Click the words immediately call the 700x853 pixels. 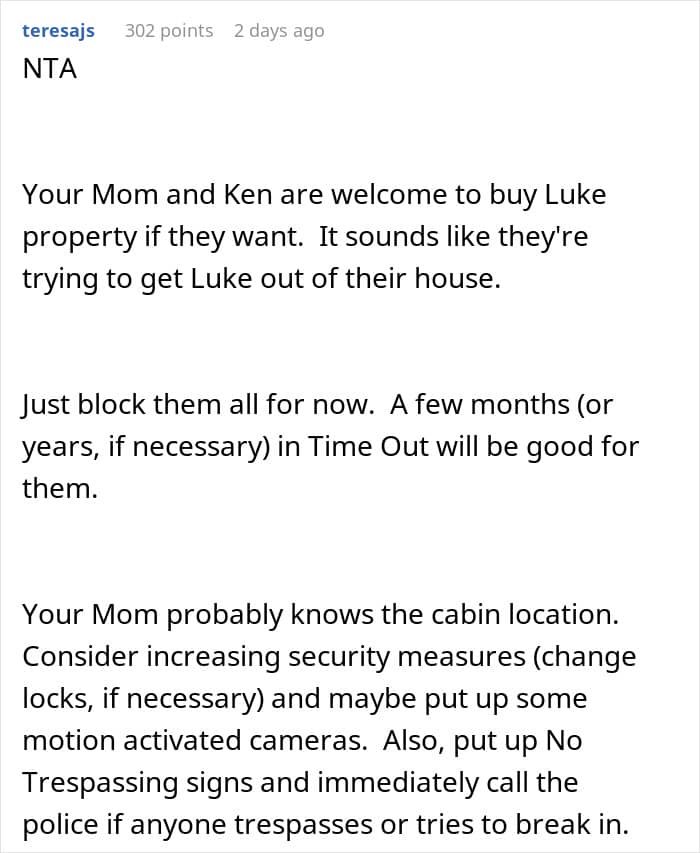pos(447,782)
